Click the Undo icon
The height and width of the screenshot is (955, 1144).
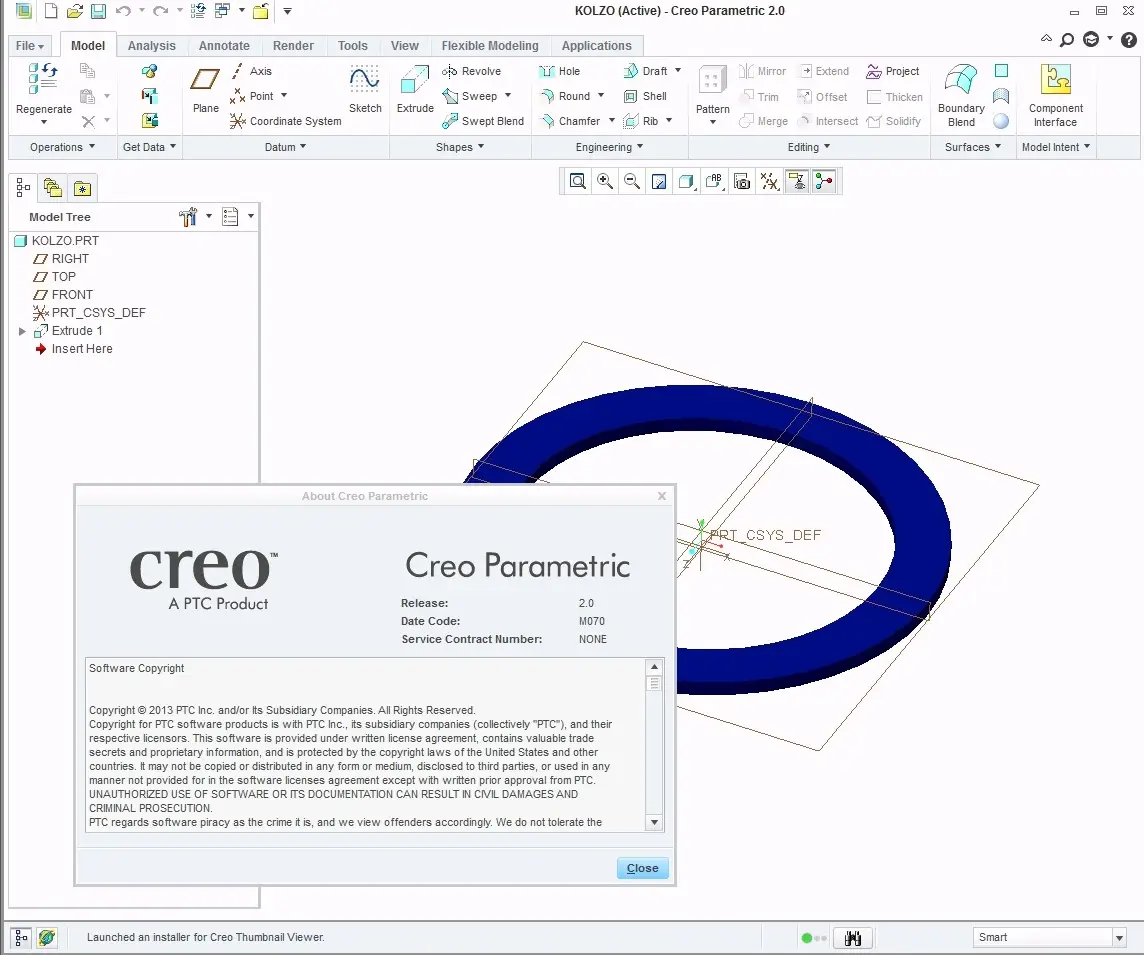point(123,11)
